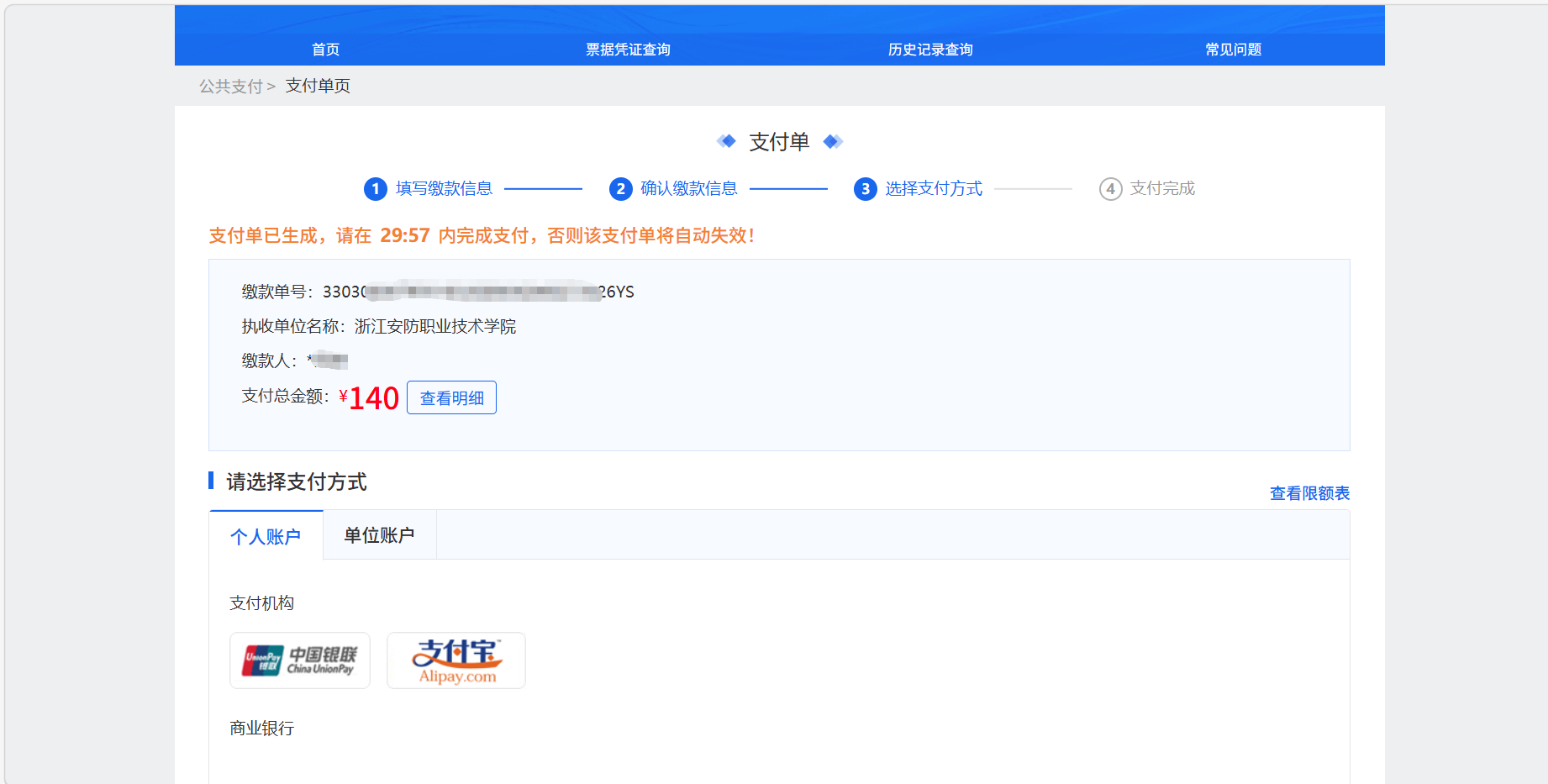Click 确认缴款信息 step label

point(689,189)
